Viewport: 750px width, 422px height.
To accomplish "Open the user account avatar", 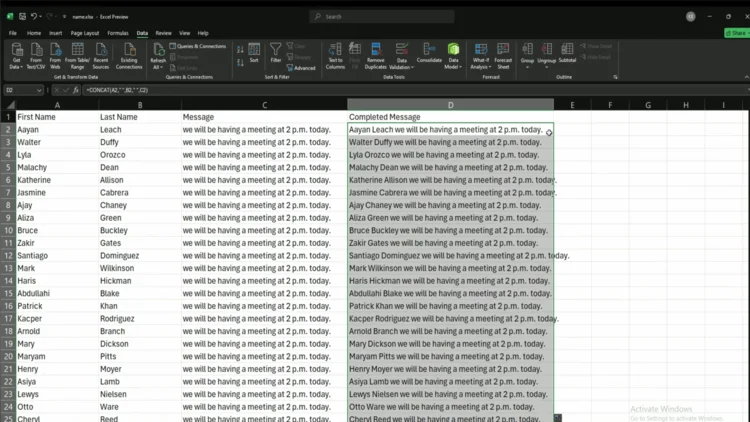I will [x=690, y=17].
